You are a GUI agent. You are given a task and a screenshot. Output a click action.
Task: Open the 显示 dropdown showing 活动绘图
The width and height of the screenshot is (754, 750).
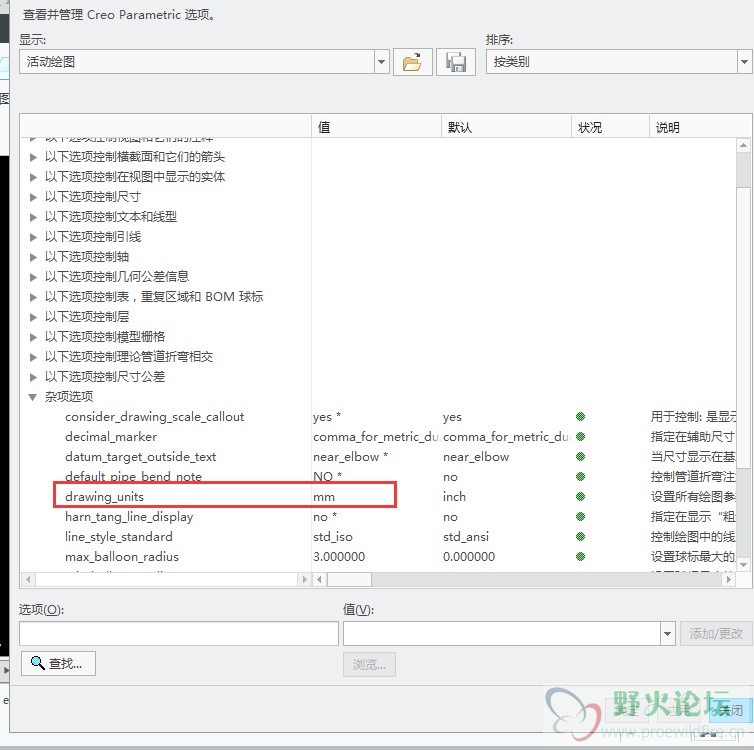381,62
